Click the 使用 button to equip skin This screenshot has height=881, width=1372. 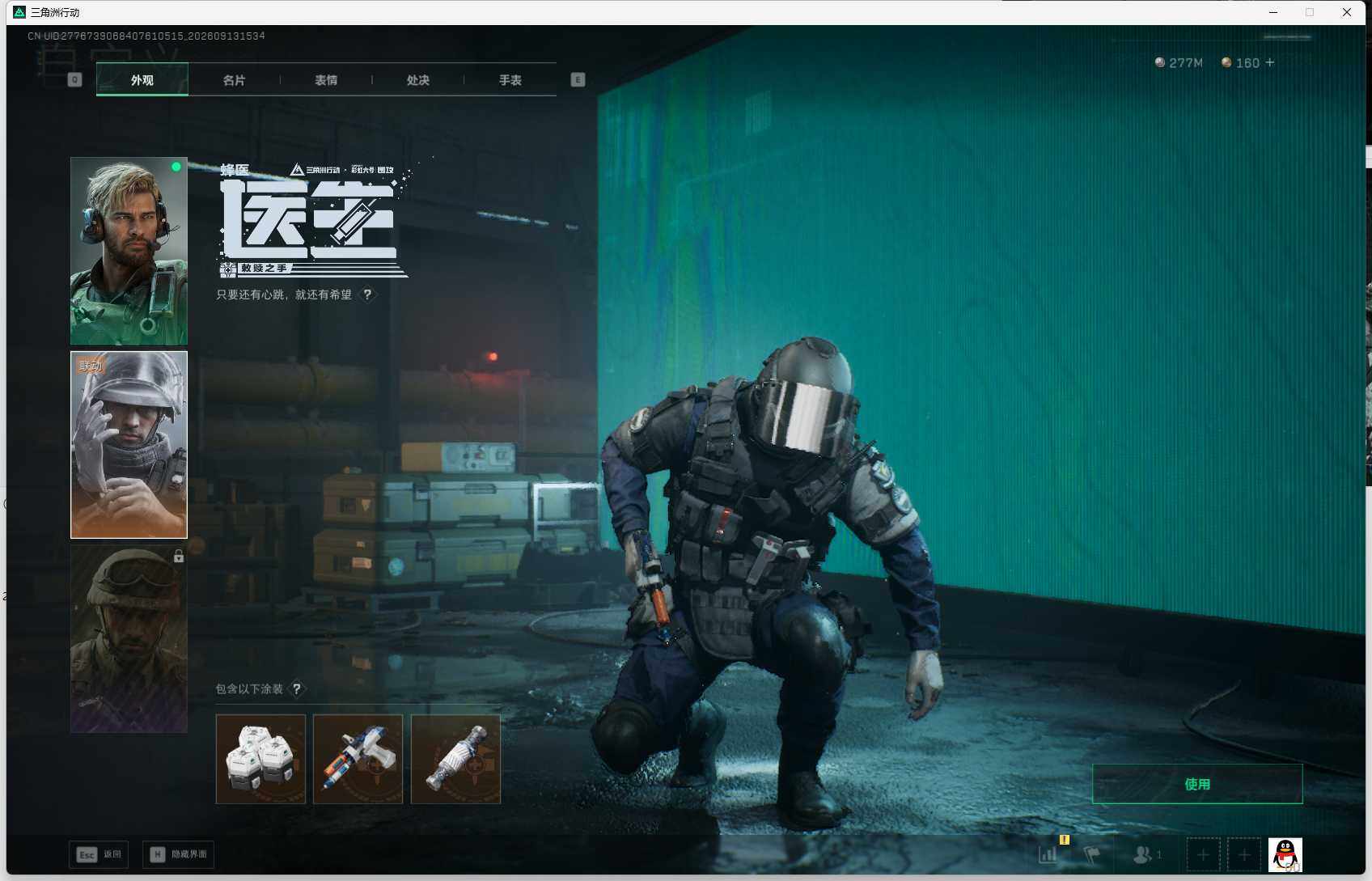1197,784
